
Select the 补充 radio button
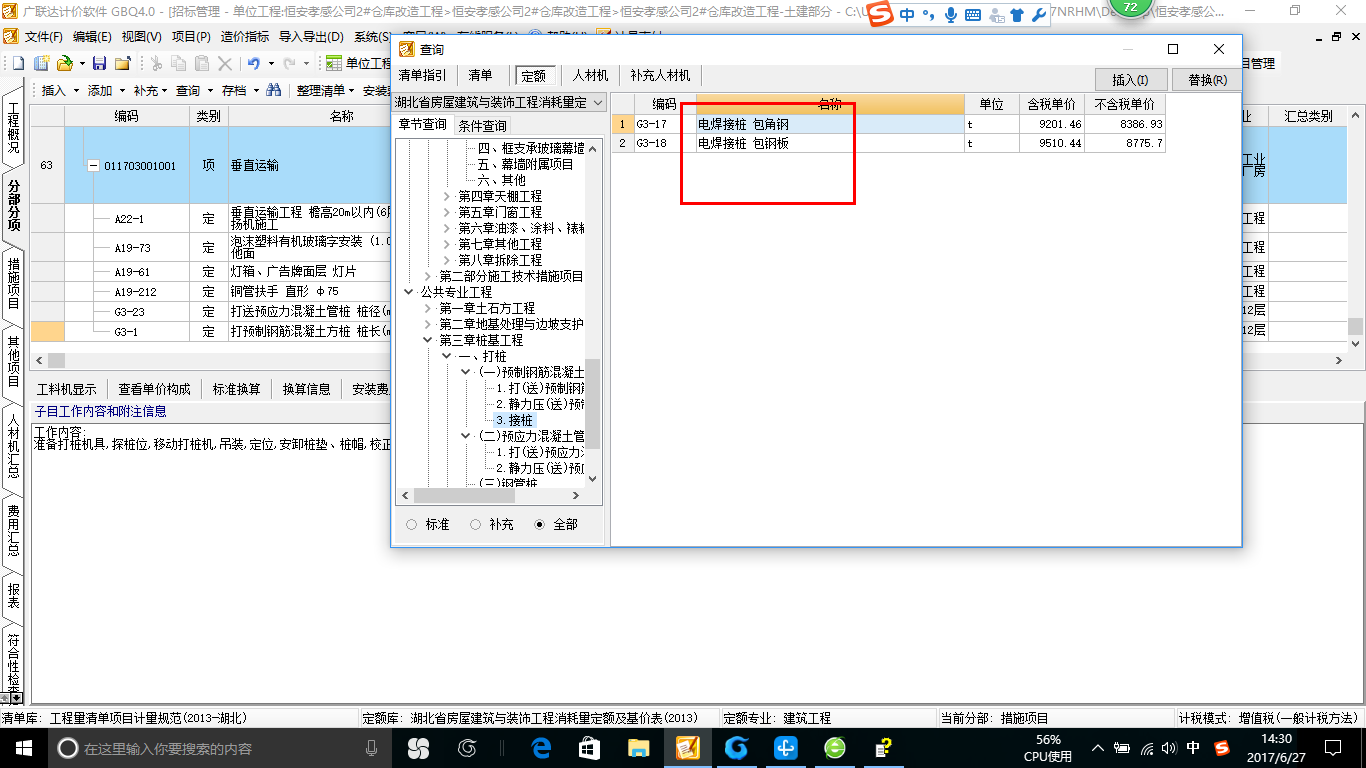476,524
